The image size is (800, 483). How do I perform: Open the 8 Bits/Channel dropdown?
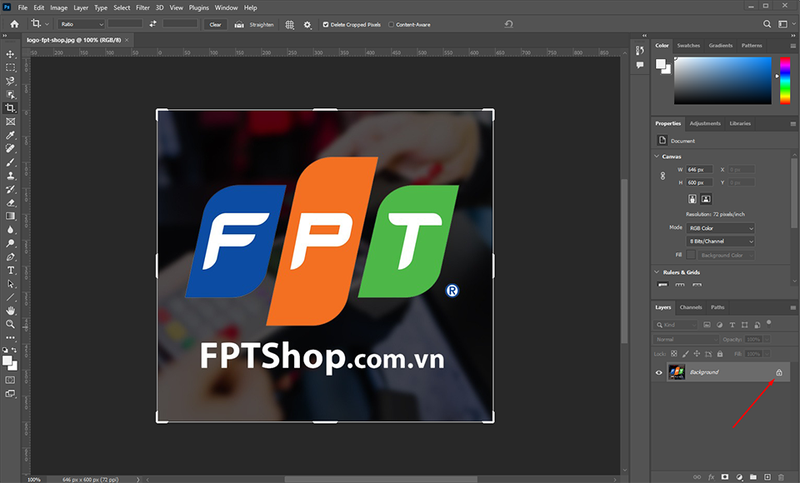pos(720,241)
